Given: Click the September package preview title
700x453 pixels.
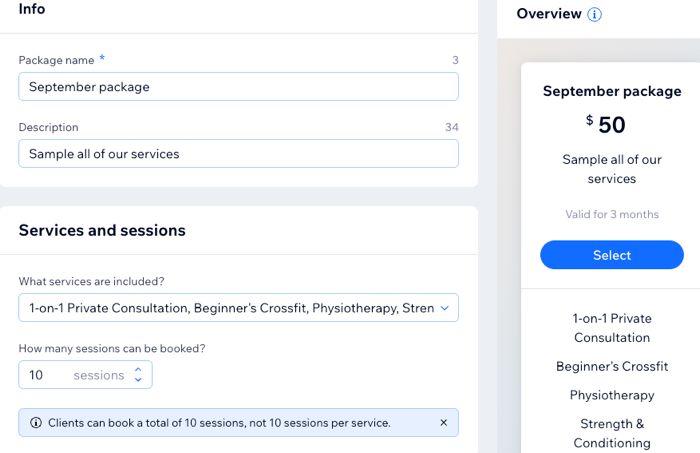Looking at the screenshot, I should pyautogui.click(x=612, y=91).
